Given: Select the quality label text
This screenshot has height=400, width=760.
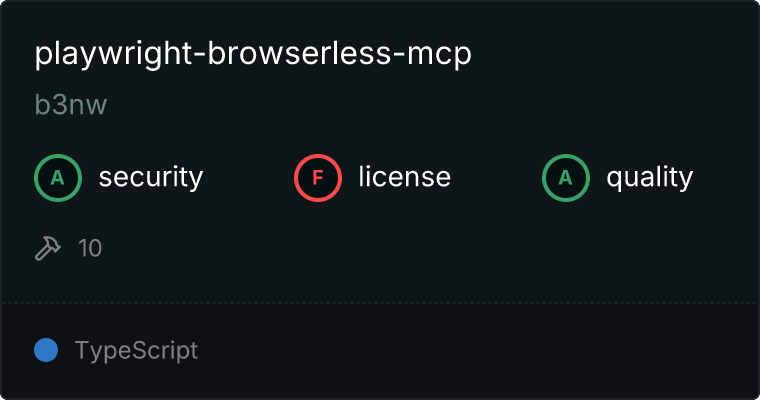Looking at the screenshot, I should pos(649,177).
